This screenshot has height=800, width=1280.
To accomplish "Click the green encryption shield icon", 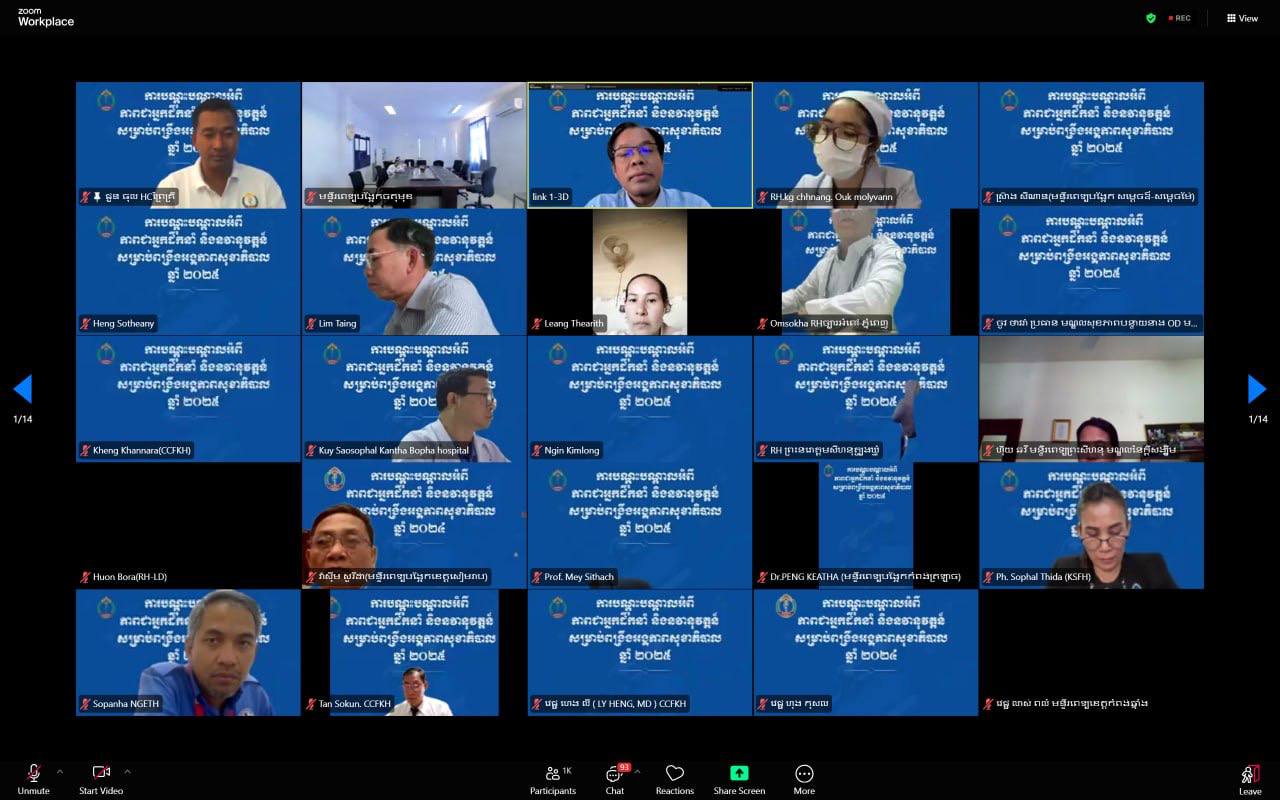I will (x=1151, y=18).
